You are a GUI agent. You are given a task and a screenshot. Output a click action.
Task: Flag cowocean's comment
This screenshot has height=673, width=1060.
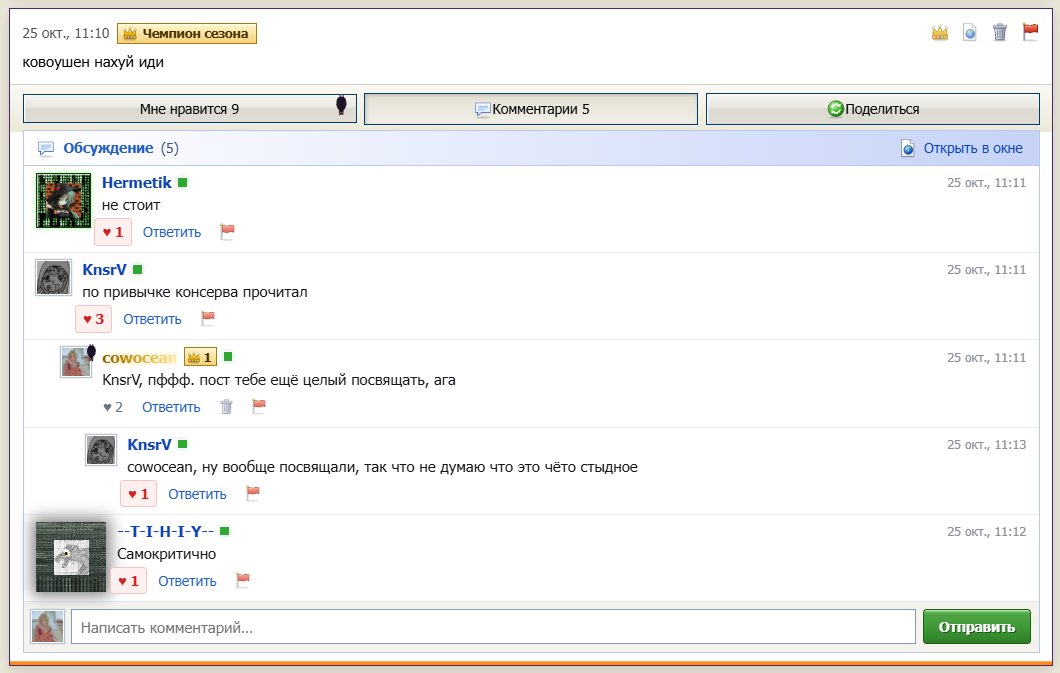(x=259, y=406)
